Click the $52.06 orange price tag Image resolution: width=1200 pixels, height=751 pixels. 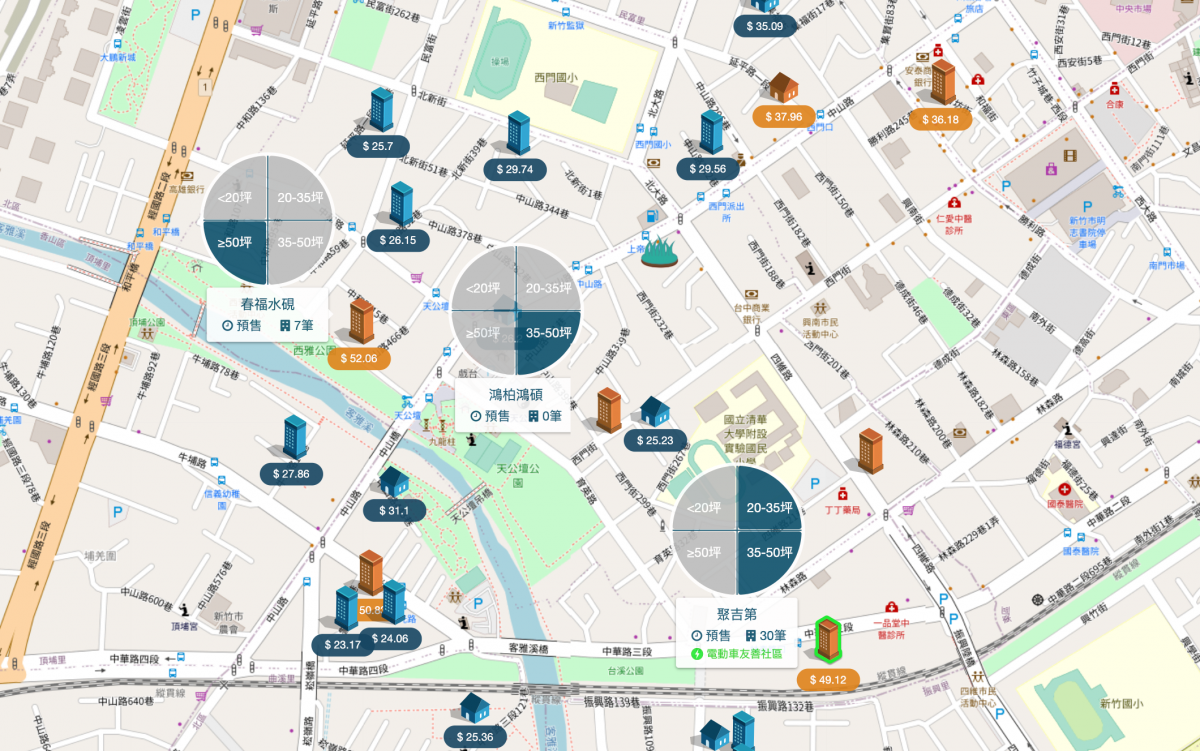pos(359,357)
